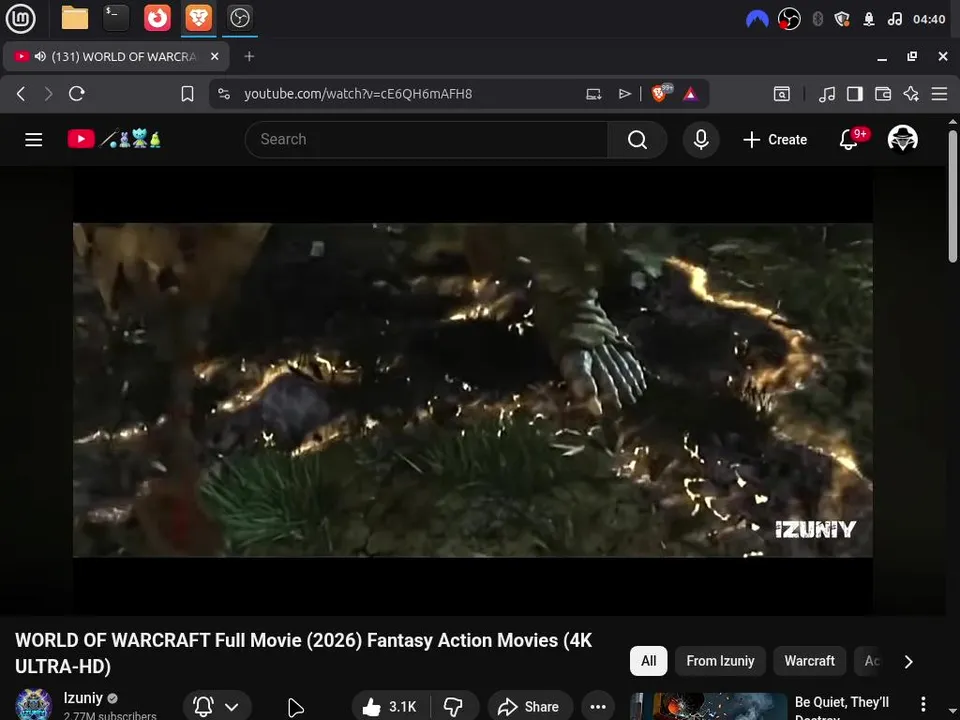Go to YouTube home via logo
960x720 pixels.
[114, 139]
